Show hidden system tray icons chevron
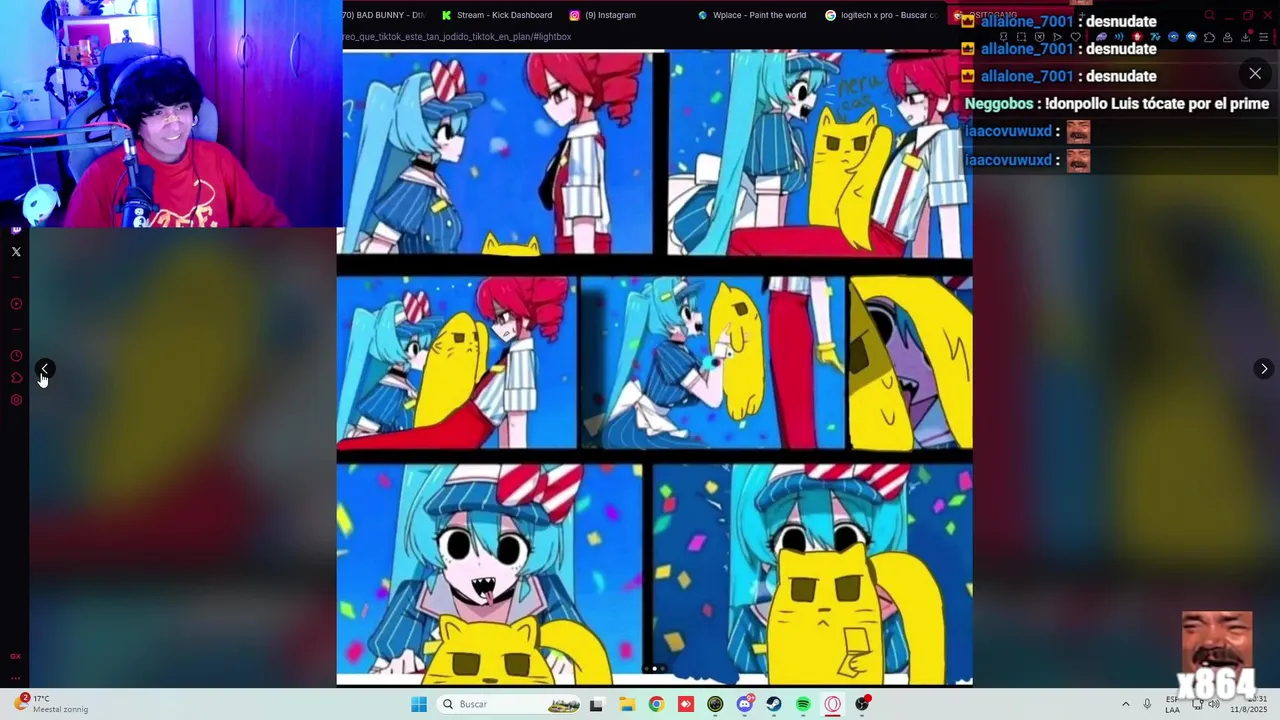The image size is (1280, 720). 1125,704
